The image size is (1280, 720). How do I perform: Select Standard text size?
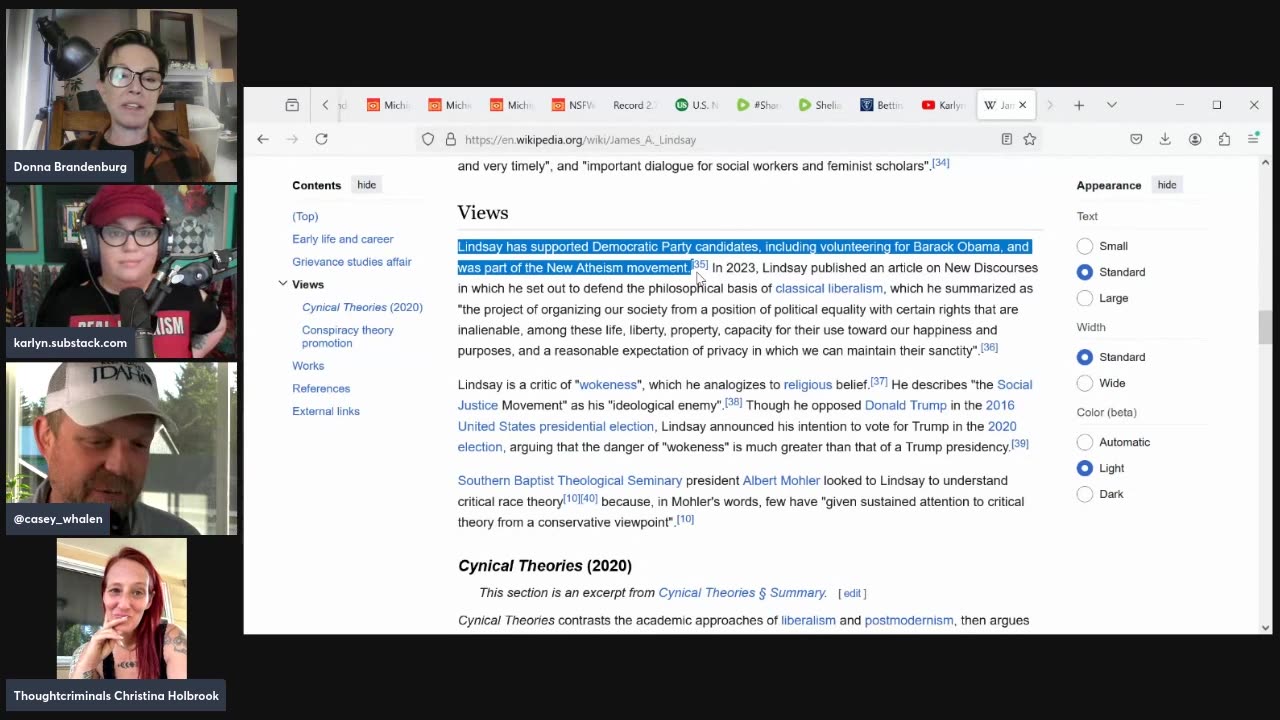[1085, 272]
